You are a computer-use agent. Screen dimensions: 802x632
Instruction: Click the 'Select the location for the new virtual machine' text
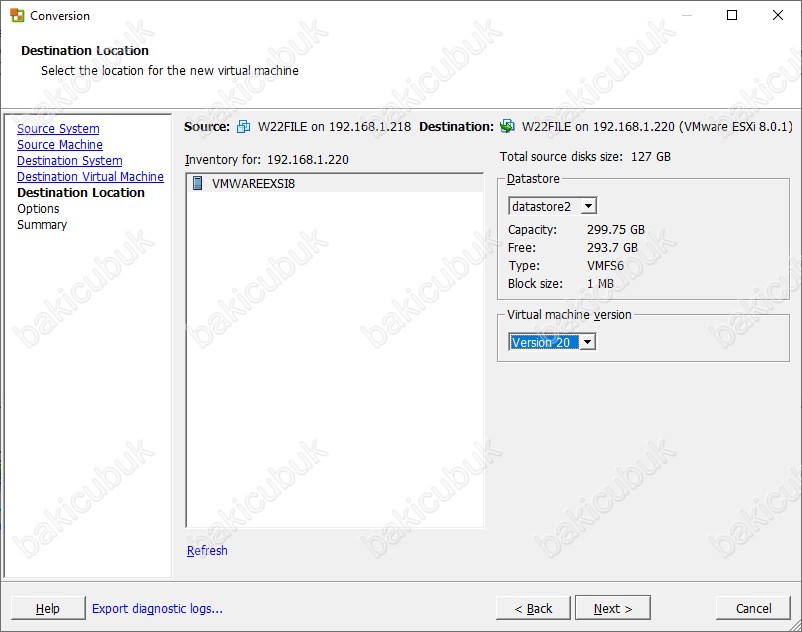[170, 71]
